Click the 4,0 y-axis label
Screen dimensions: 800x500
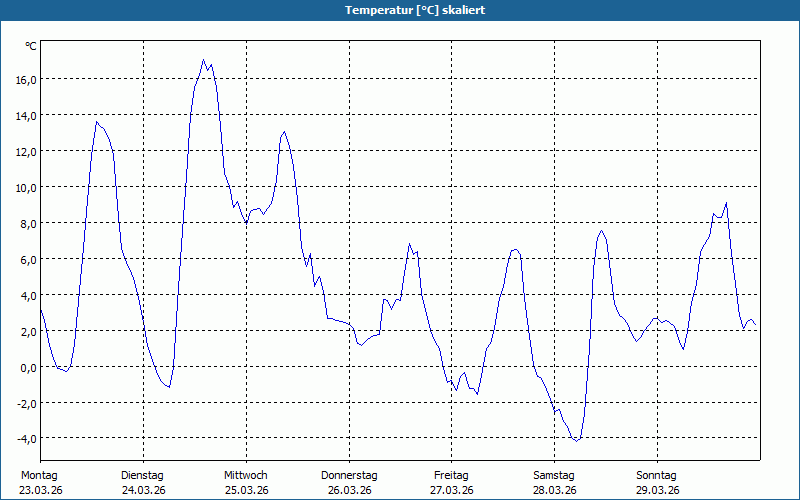click(x=28, y=295)
